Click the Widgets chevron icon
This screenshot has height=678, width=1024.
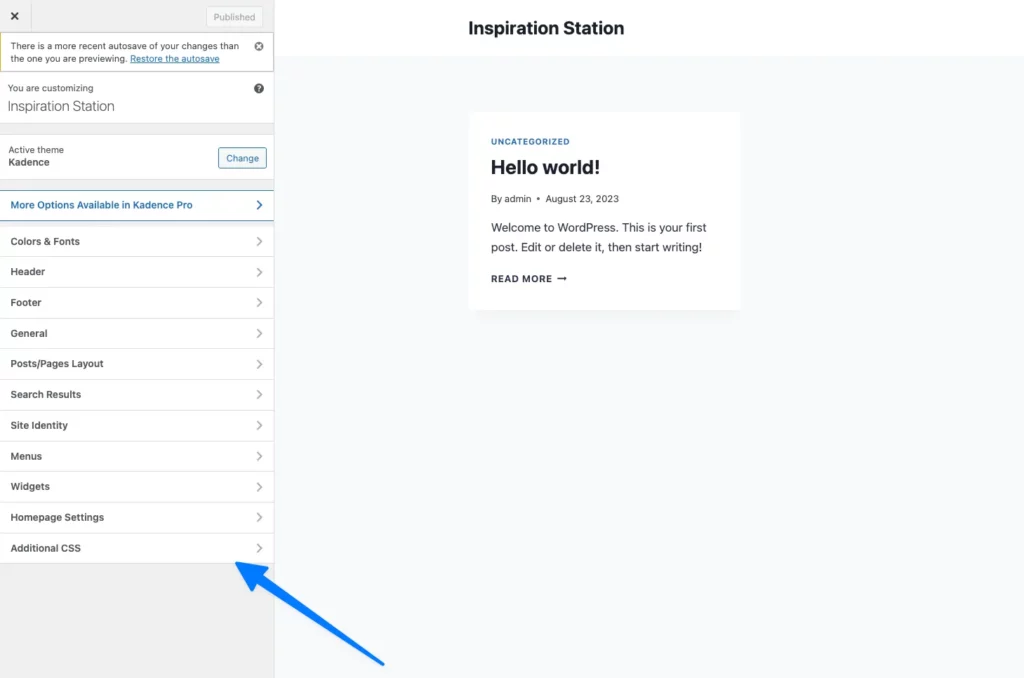pyautogui.click(x=259, y=487)
